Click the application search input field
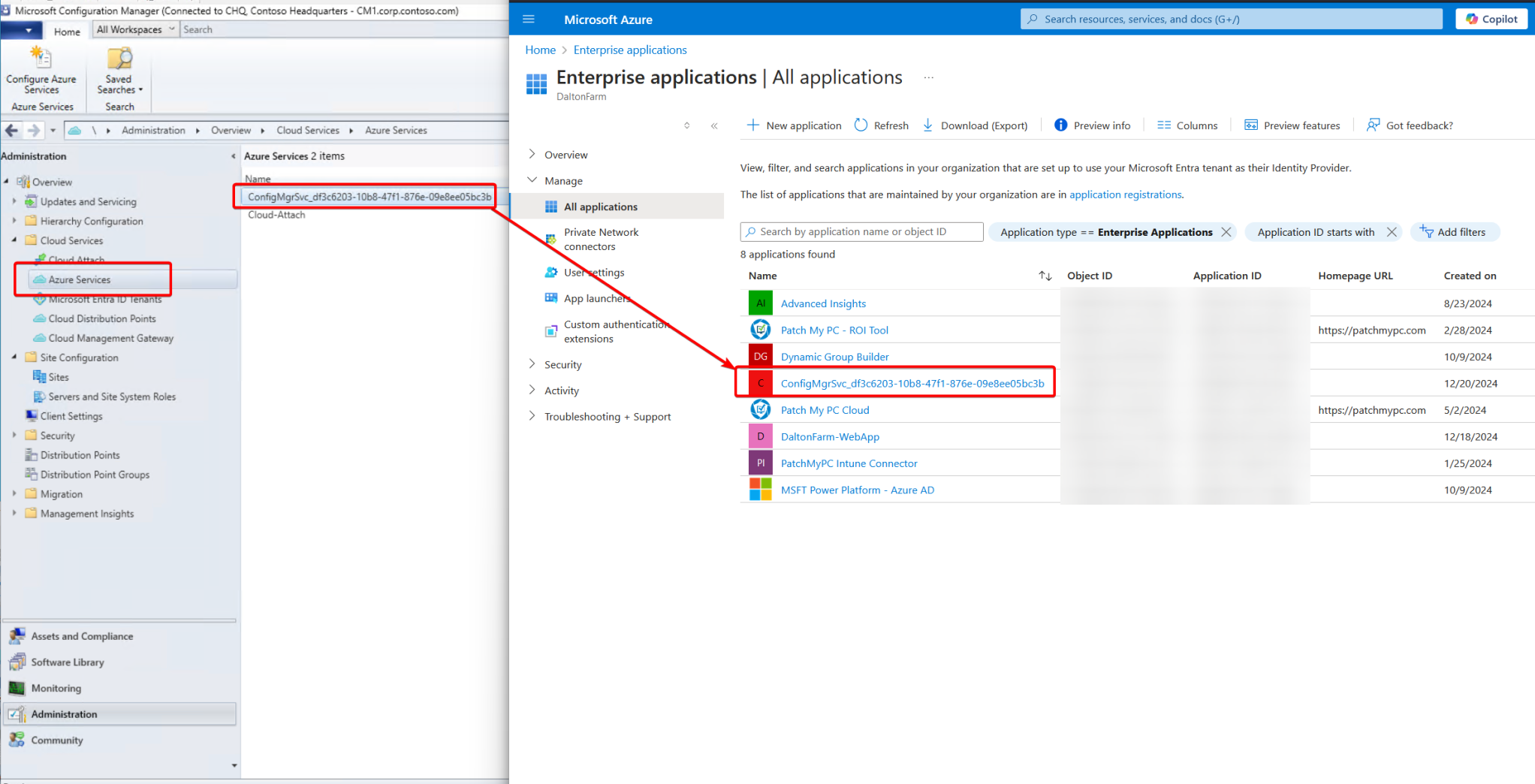 click(x=861, y=232)
